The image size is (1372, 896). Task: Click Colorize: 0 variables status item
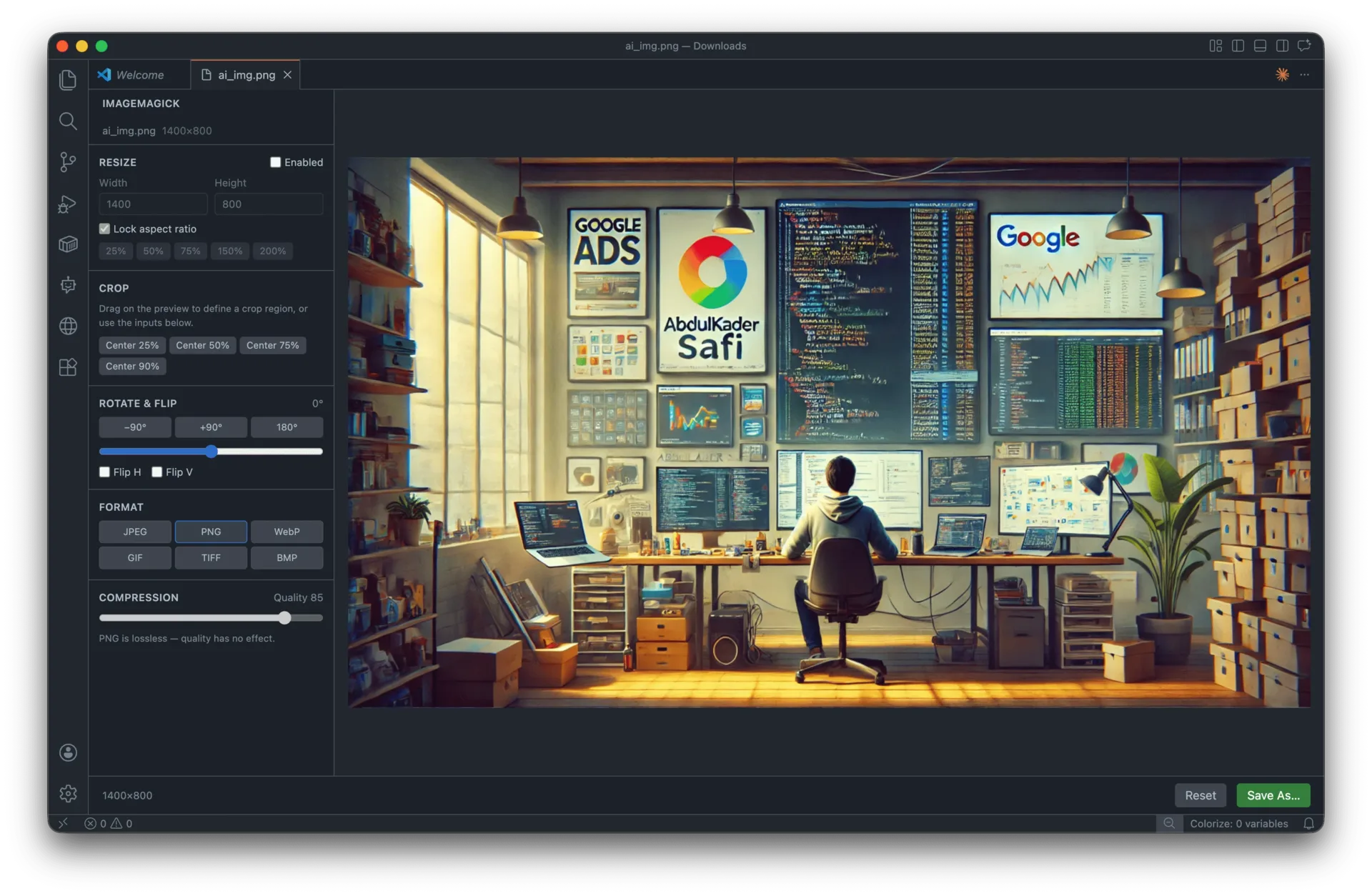point(1238,823)
